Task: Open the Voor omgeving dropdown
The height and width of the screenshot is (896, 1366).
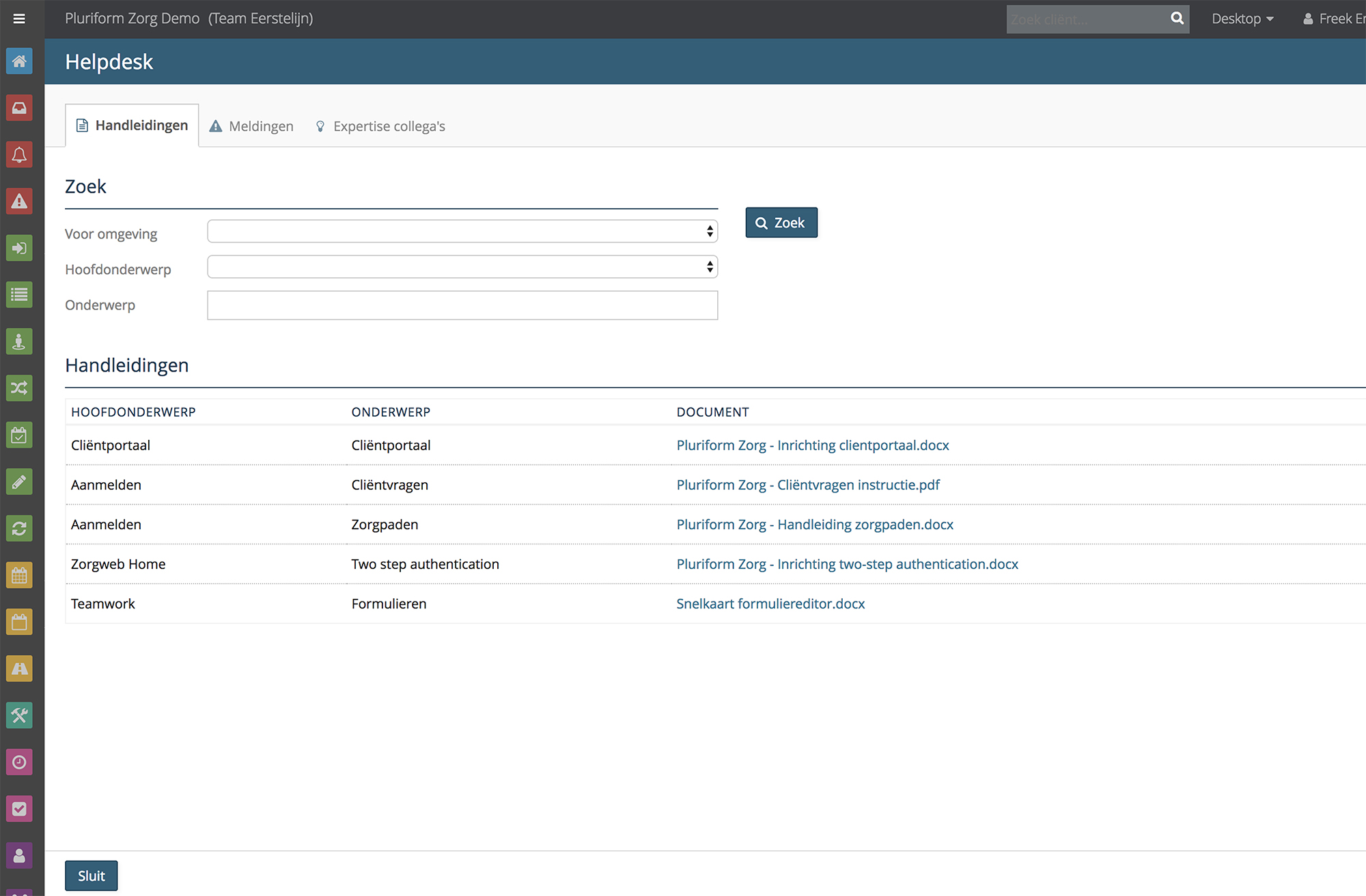Action: point(462,232)
